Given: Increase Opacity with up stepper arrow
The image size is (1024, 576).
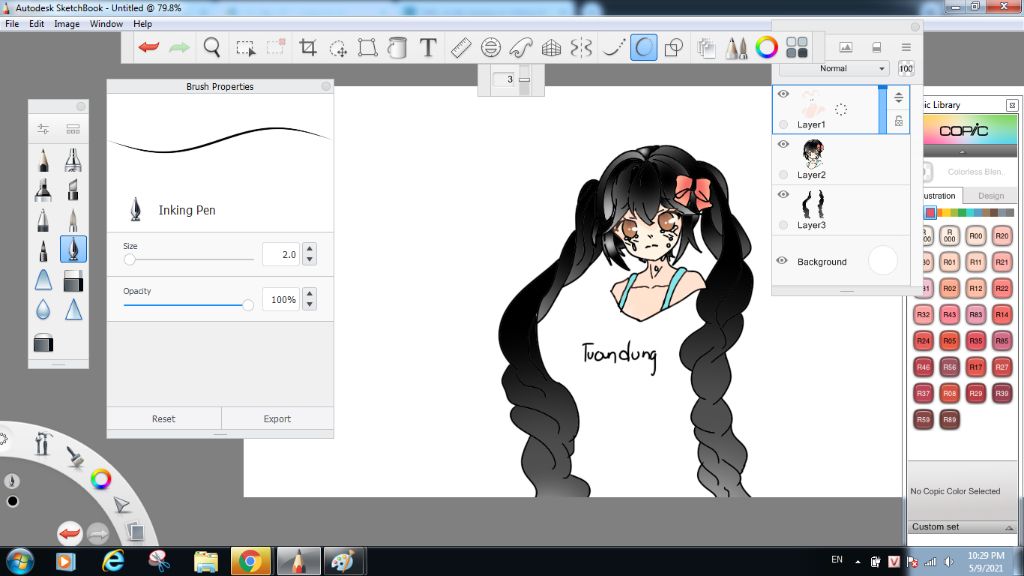Looking at the screenshot, I should 310,294.
